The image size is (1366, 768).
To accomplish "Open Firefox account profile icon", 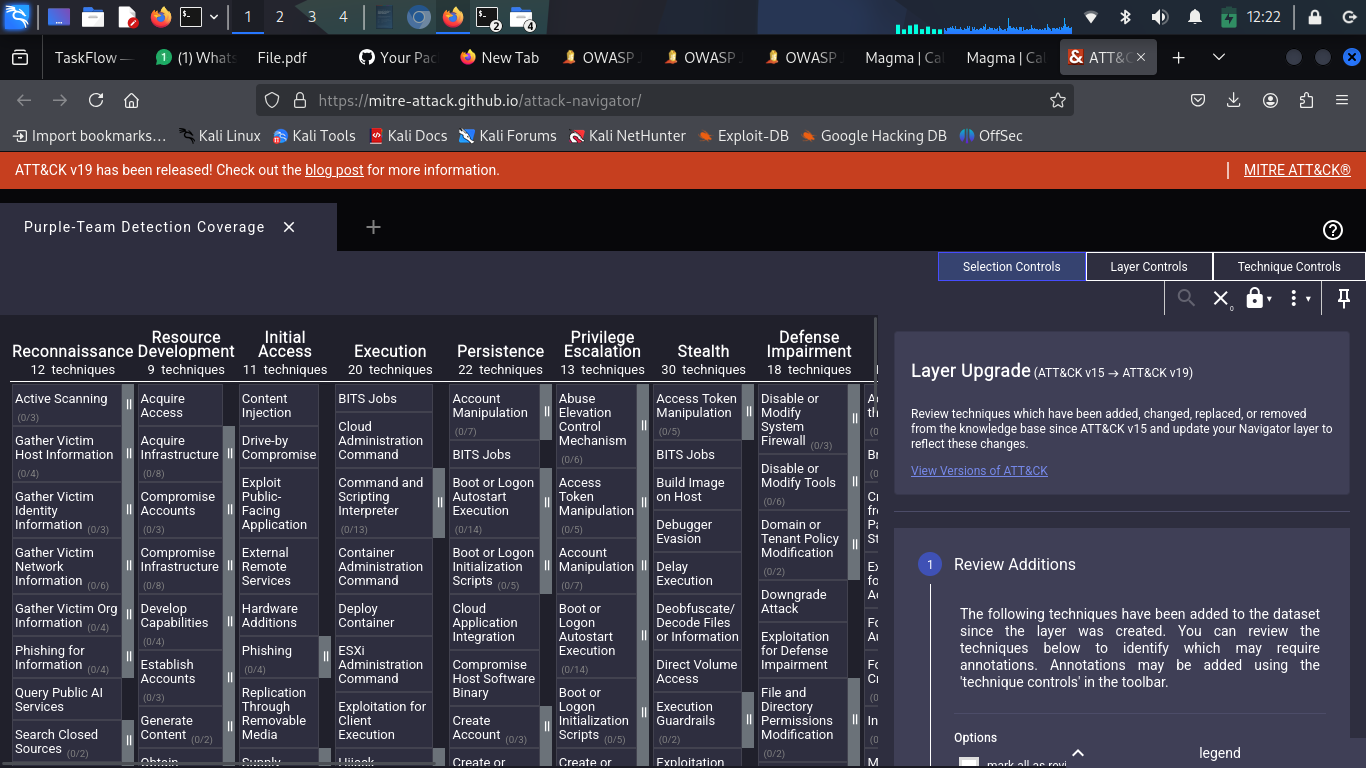I will coord(1270,100).
